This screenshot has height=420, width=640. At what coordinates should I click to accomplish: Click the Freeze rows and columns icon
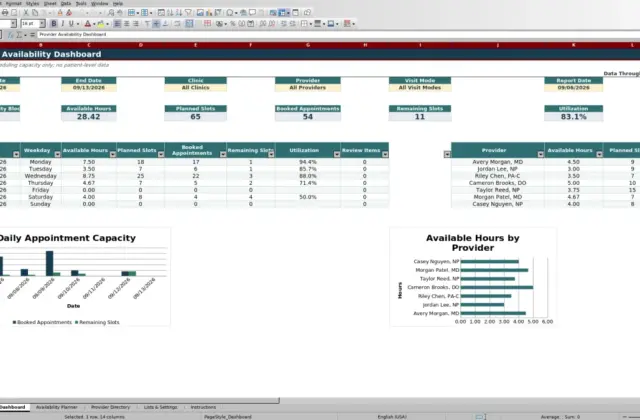[282, 13]
